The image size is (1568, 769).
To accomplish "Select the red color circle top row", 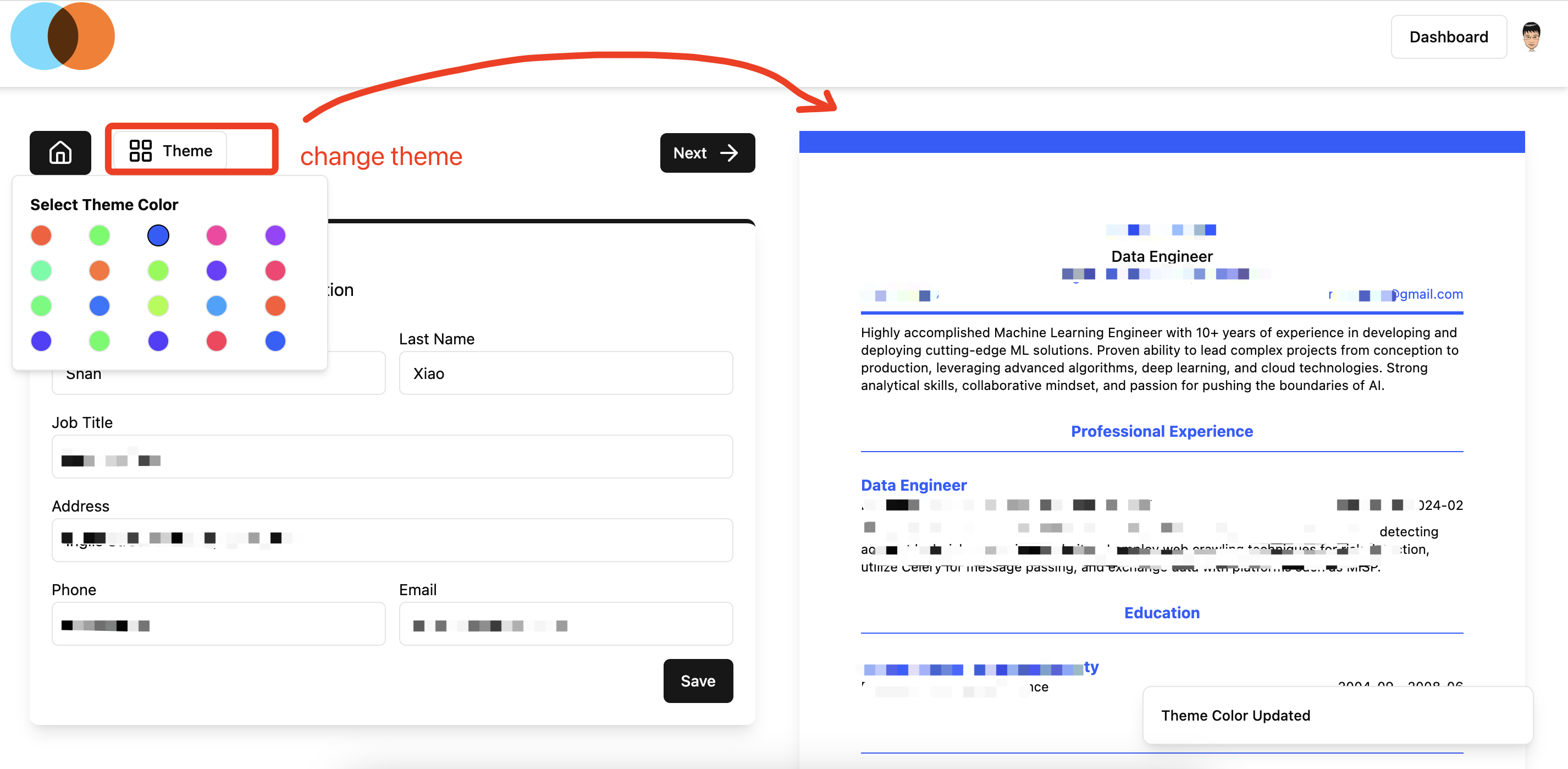I will pos(41,235).
